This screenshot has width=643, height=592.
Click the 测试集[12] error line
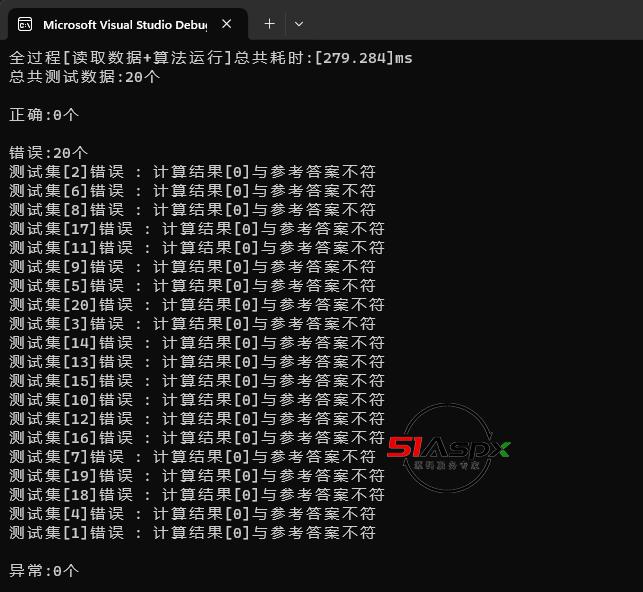pyautogui.click(x=197, y=419)
